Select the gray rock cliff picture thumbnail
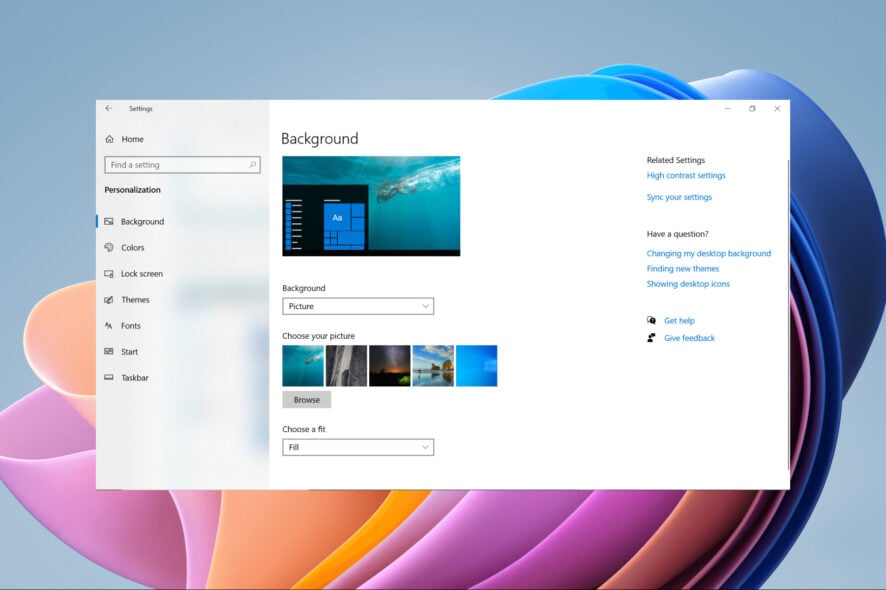 pos(346,366)
